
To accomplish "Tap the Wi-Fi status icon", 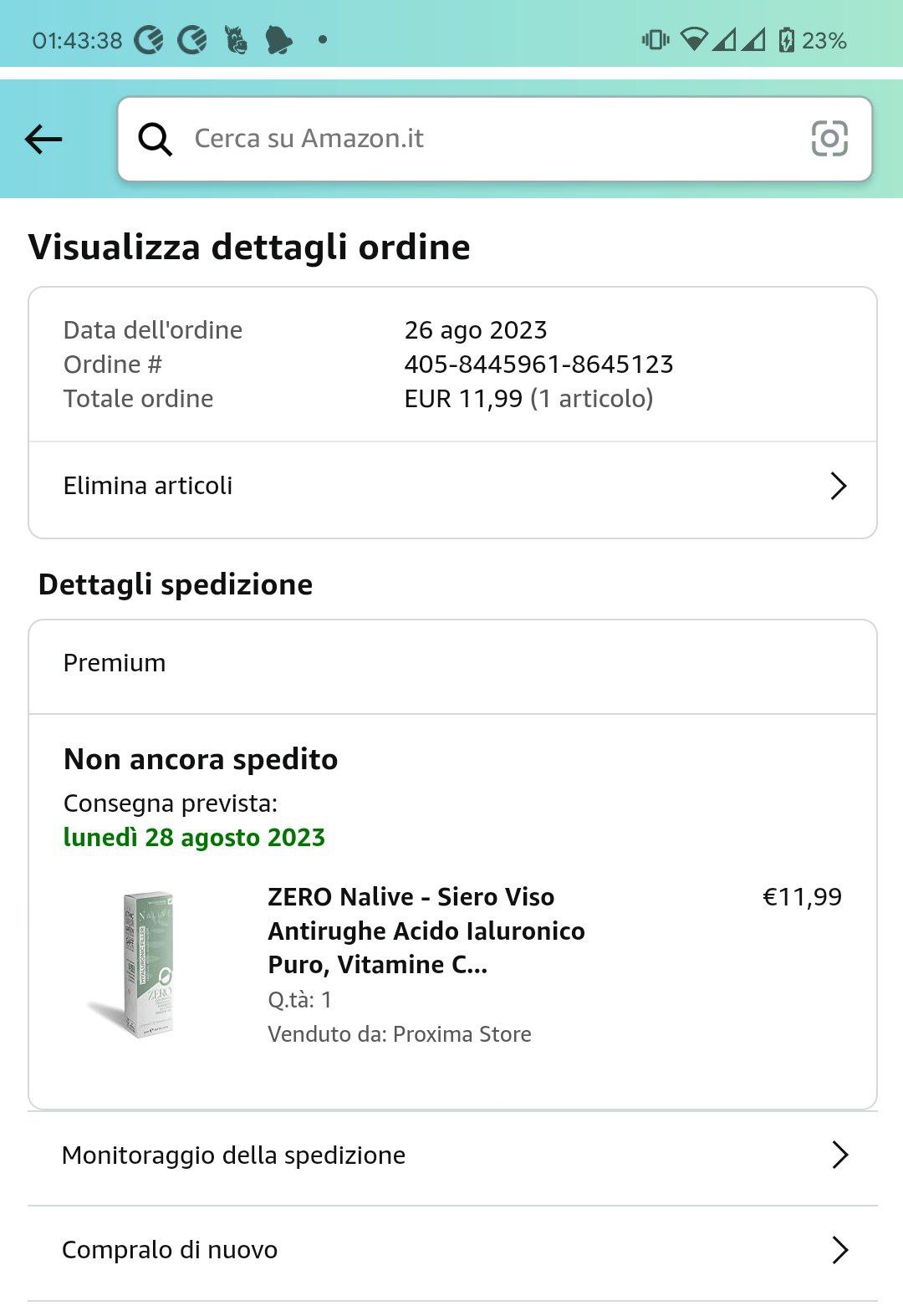I will 693,39.
